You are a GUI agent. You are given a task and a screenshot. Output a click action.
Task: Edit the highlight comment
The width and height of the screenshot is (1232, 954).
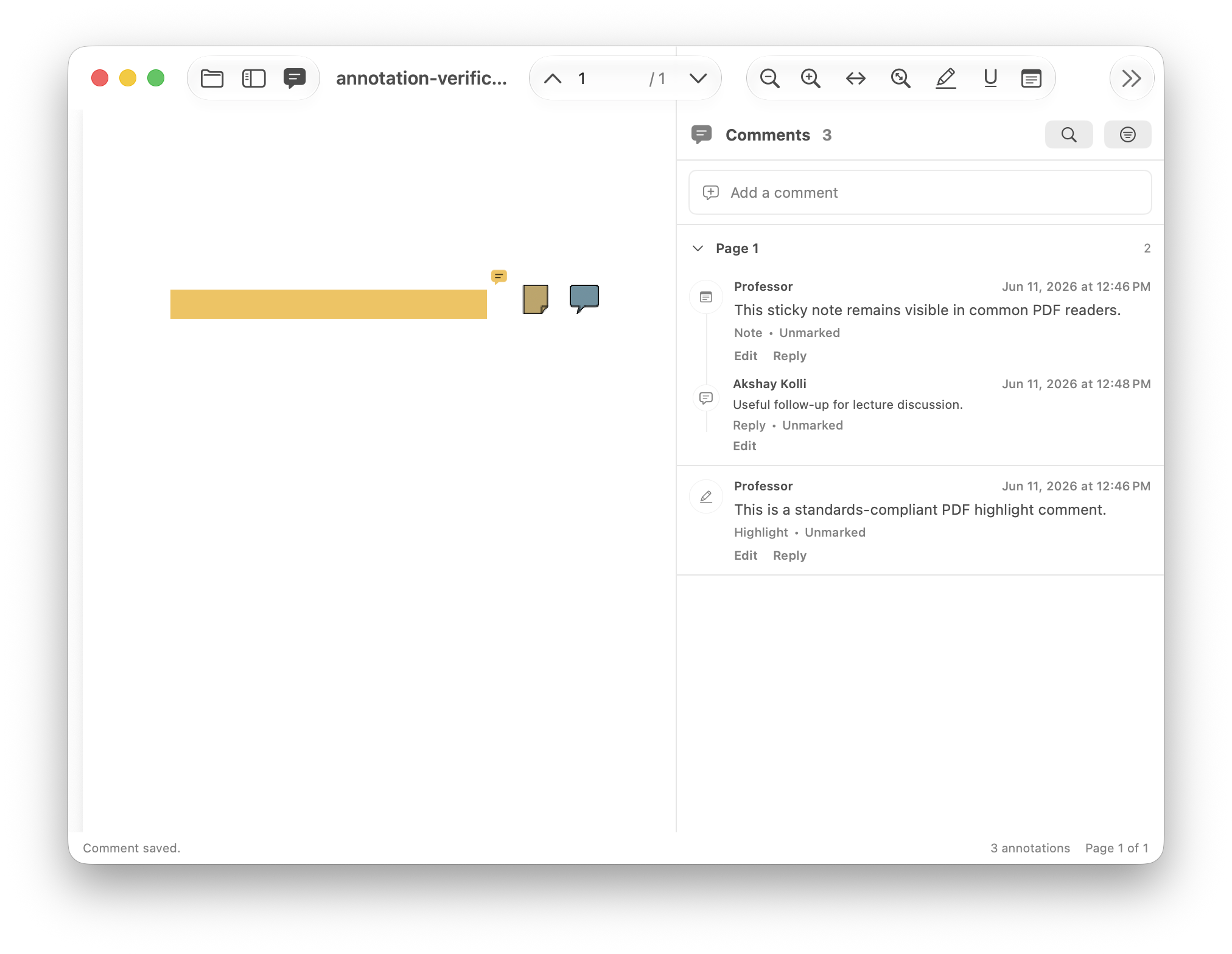coord(746,555)
